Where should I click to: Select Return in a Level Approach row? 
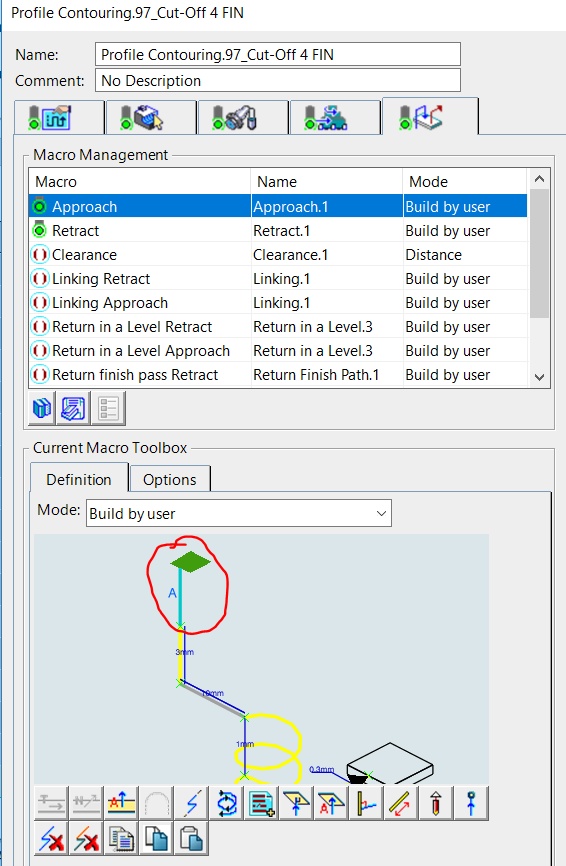point(278,351)
